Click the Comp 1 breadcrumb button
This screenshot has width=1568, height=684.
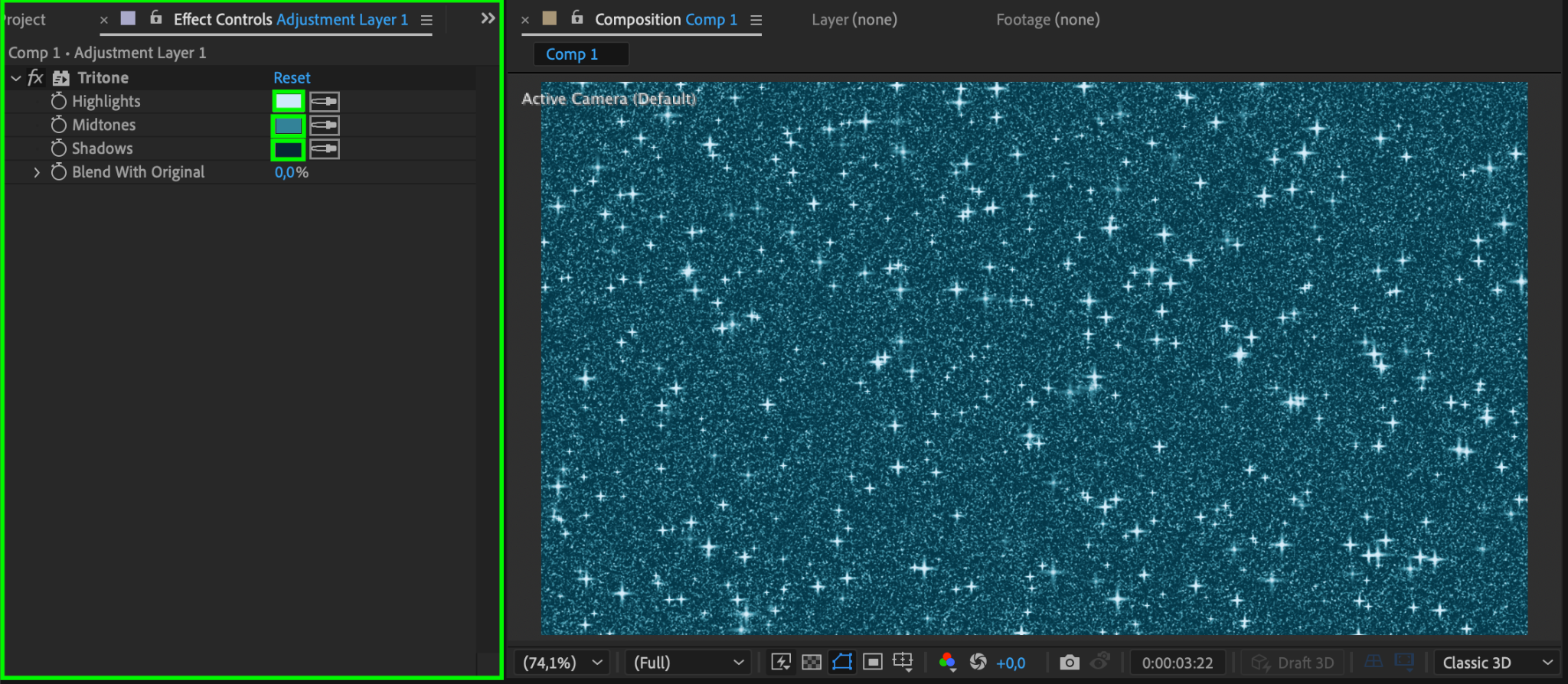click(572, 54)
